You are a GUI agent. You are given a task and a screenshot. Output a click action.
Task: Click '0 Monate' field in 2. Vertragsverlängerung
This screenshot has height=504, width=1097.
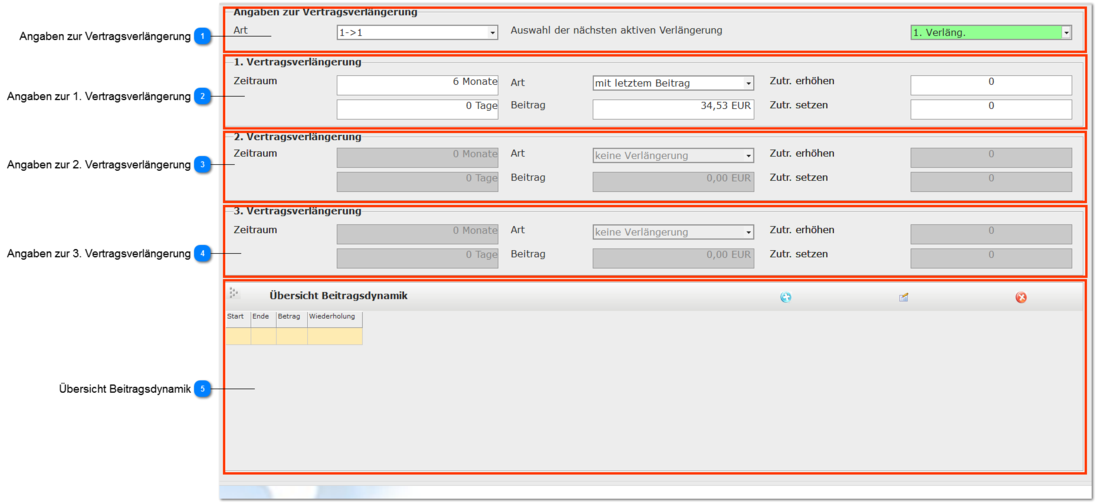(418, 158)
